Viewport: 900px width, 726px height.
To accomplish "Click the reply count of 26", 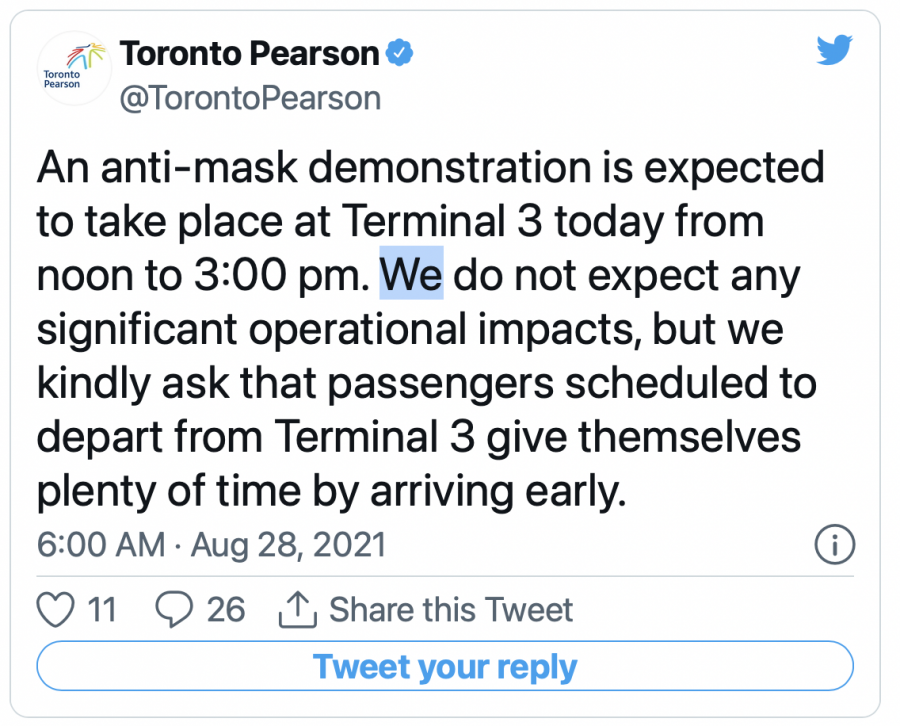I will 226,609.
